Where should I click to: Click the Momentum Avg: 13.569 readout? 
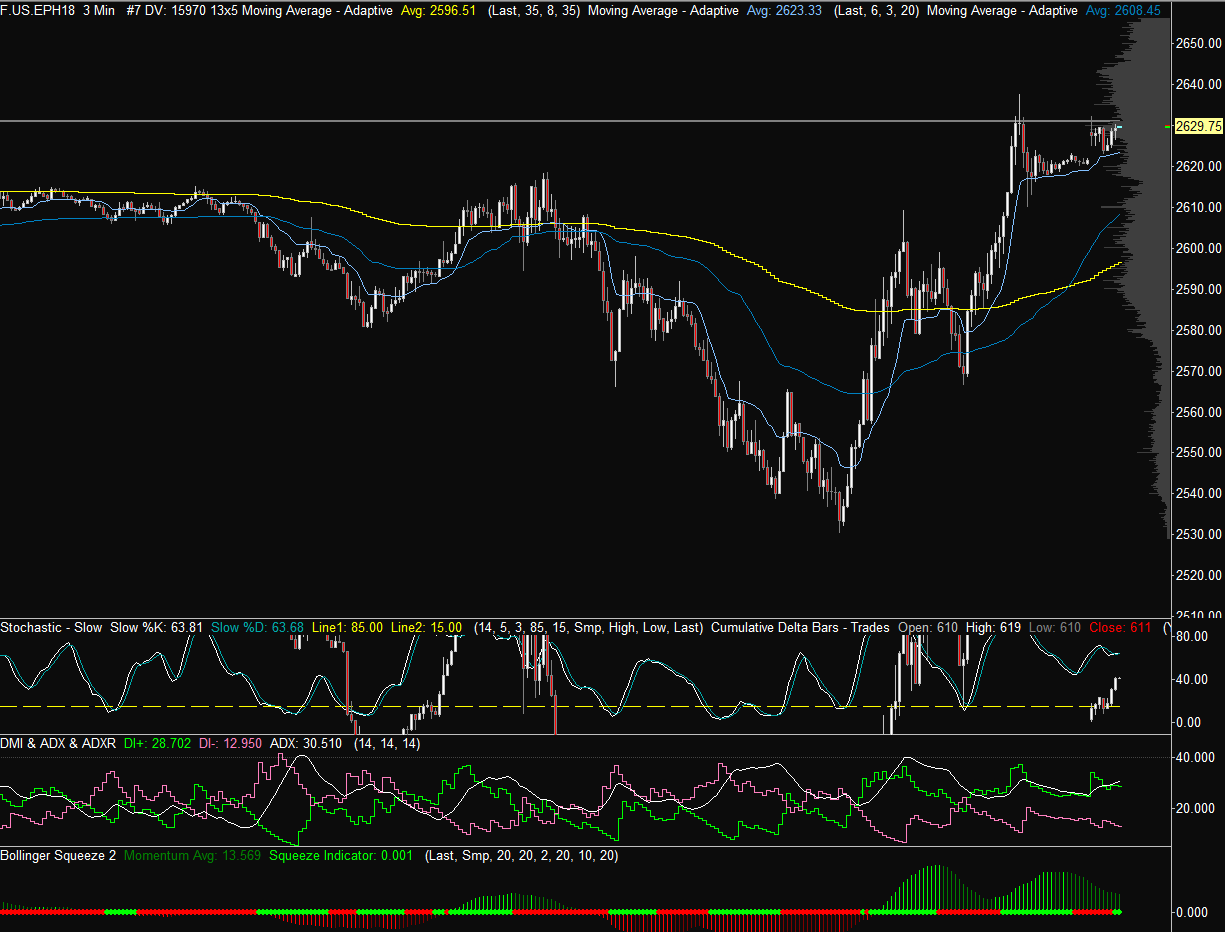coord(193,856)
